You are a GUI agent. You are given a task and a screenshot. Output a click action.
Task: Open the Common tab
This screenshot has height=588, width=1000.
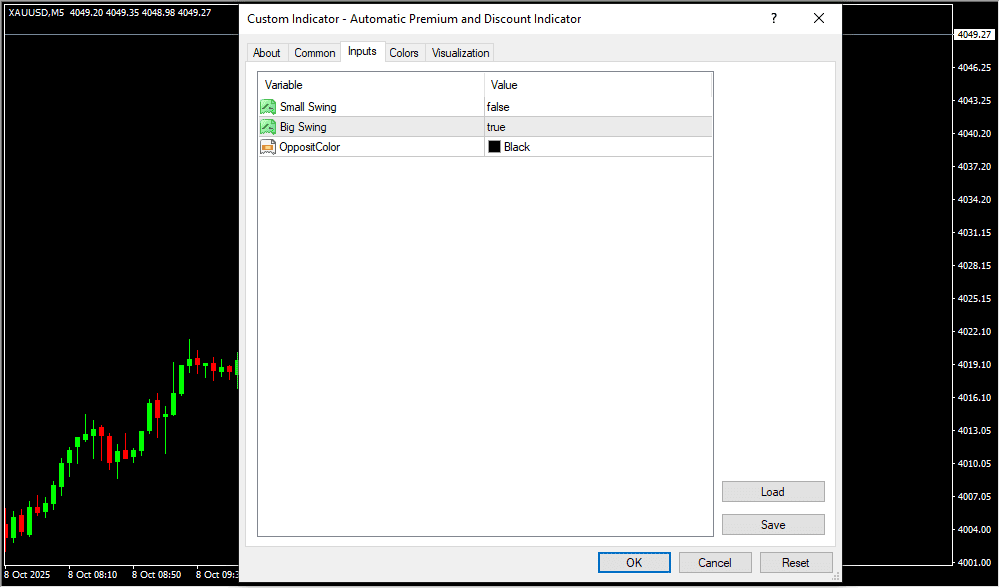315,53
